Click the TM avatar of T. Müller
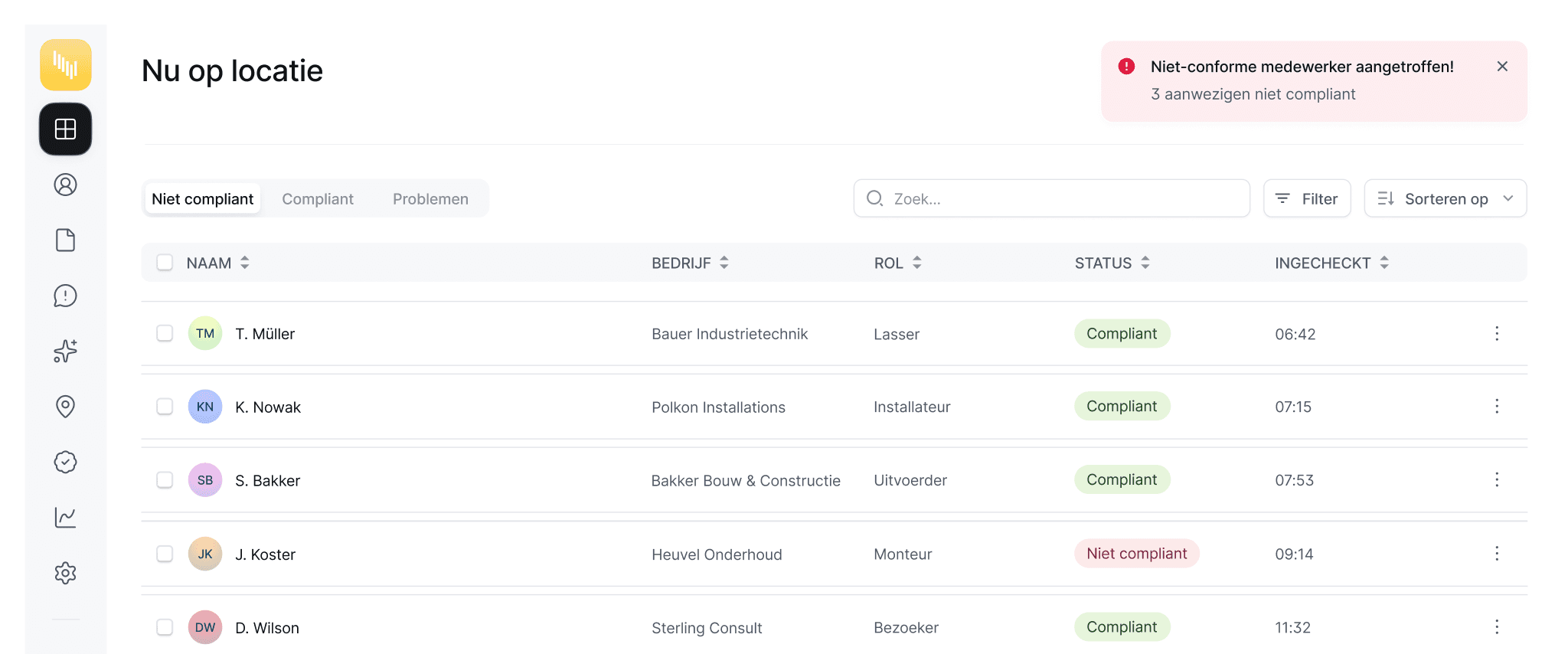 tap(205, 333)
